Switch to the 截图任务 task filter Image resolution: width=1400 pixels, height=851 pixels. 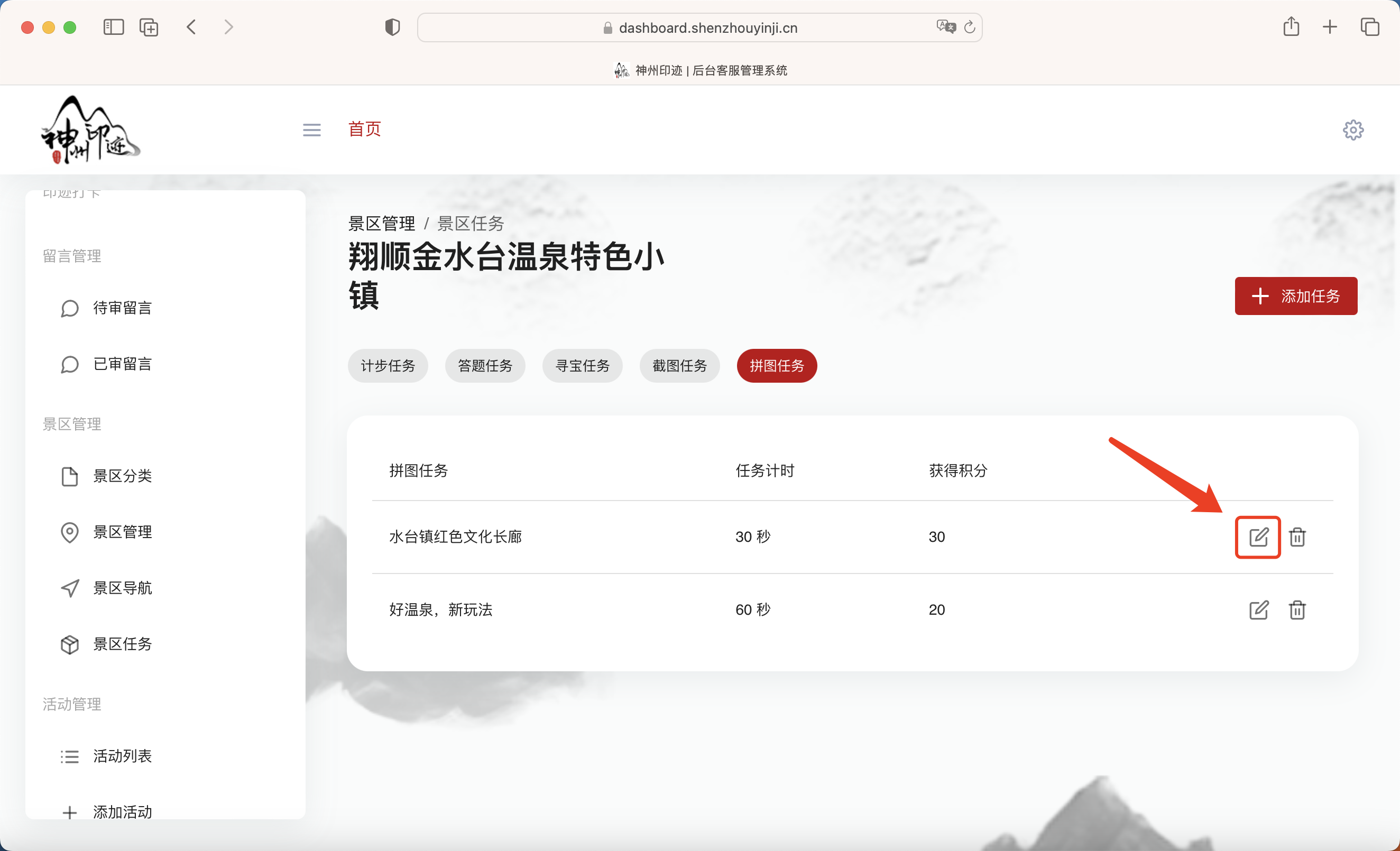(x=679, y=366)
